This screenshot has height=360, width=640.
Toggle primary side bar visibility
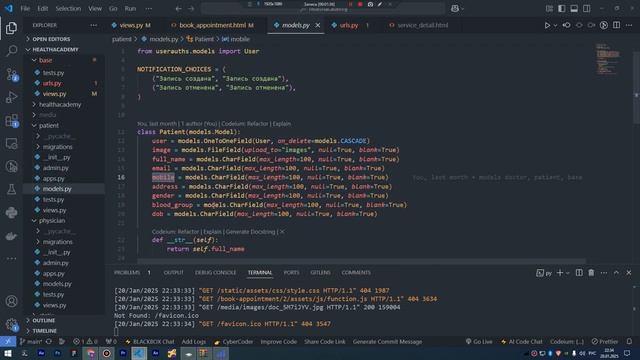coord(562,9)
